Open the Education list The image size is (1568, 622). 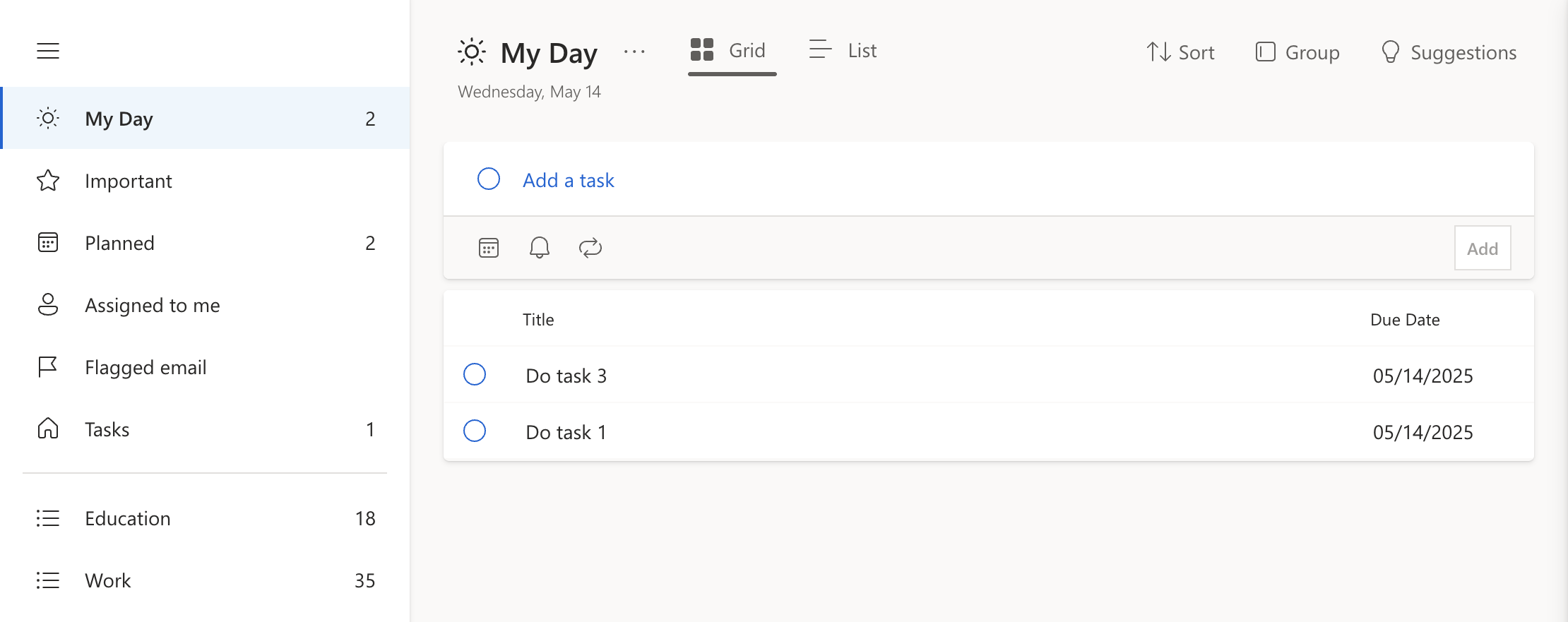click(128, 518)
